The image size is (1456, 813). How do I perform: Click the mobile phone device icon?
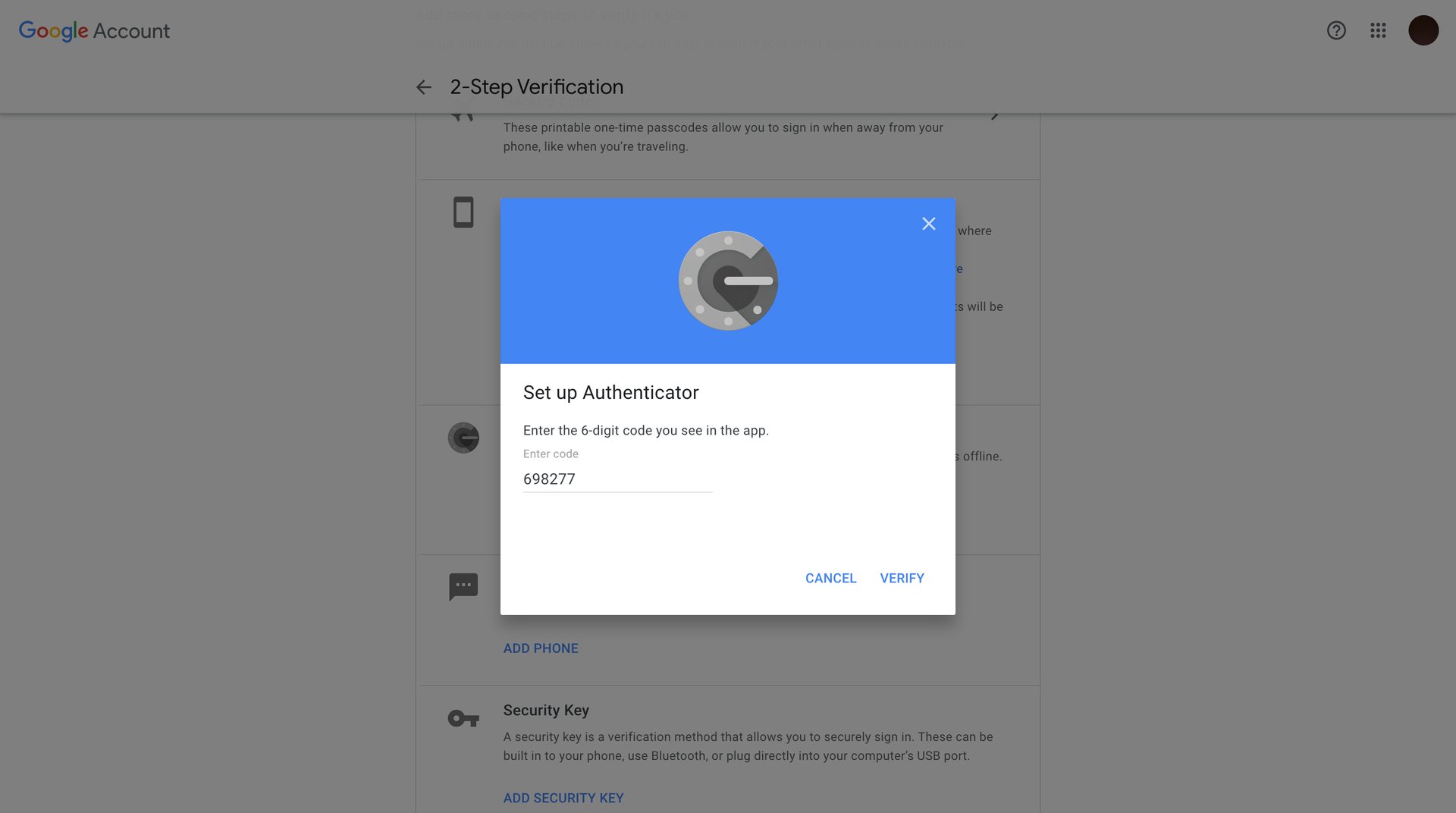click(463, 212)
